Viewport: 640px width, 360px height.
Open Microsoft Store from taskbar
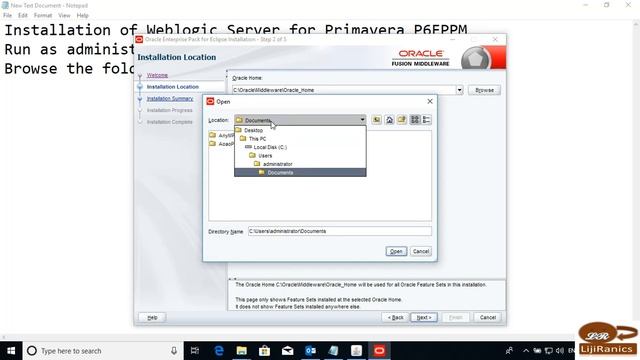coord(264,351)
